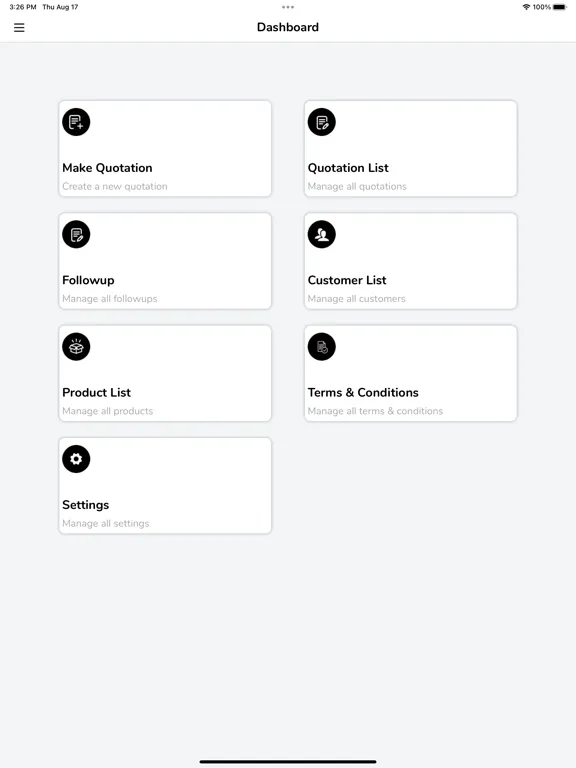This screenshot has width=576, height=768.
Task: Open the Quotation List title
Action: coord(348,168)
